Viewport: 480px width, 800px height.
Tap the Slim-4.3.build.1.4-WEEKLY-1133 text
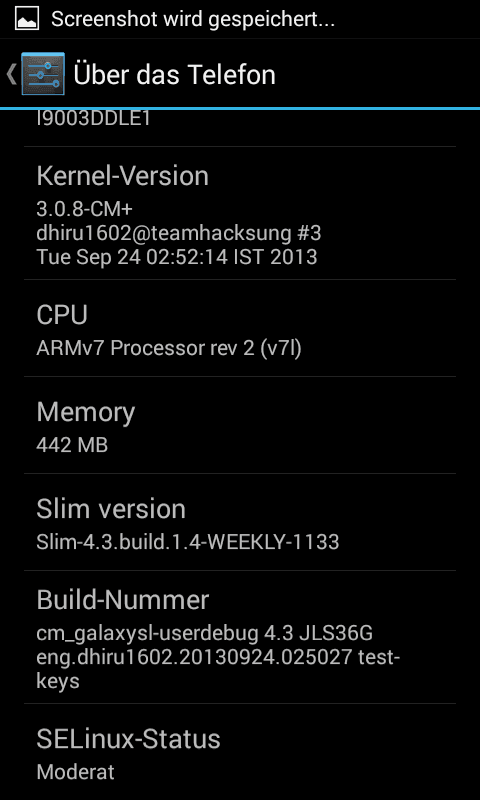coord(188,542)
